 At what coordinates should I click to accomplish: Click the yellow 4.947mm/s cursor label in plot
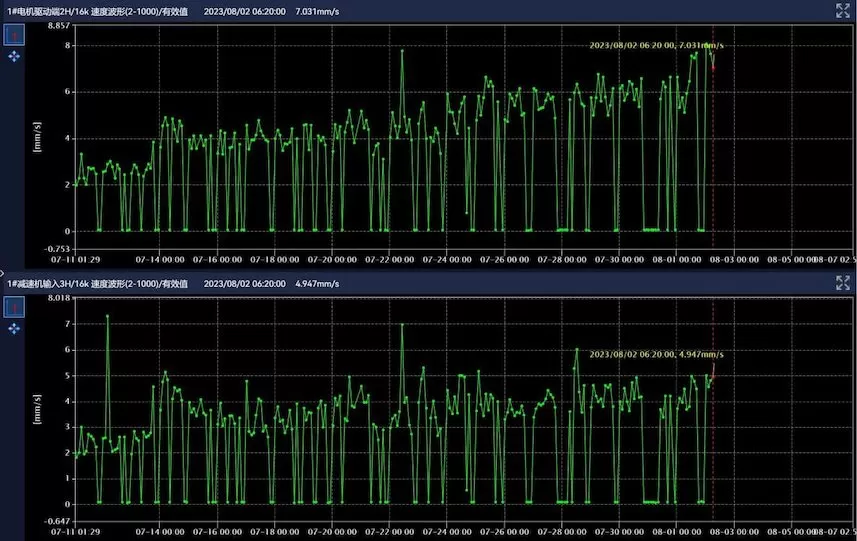[656, 354]
